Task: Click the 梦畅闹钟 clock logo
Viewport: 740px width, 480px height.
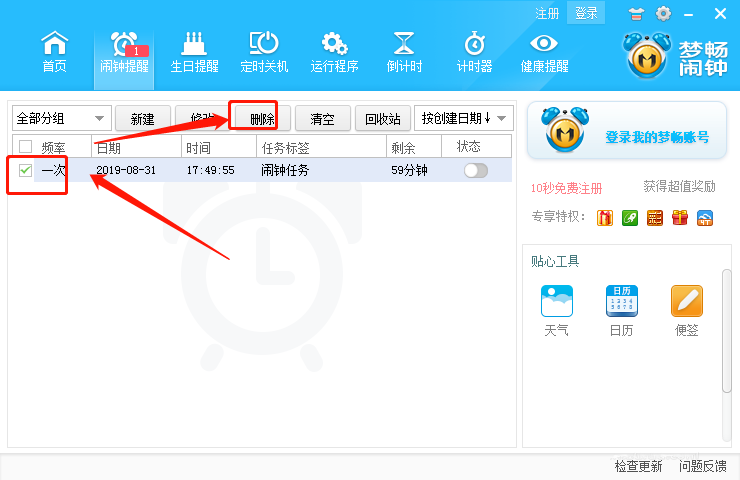Action: pos(647,56)
